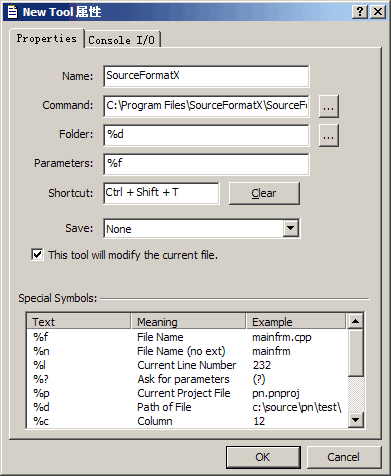Select the %d Path of File row
The image size is (391, 476).
click(x=187, y=407)
